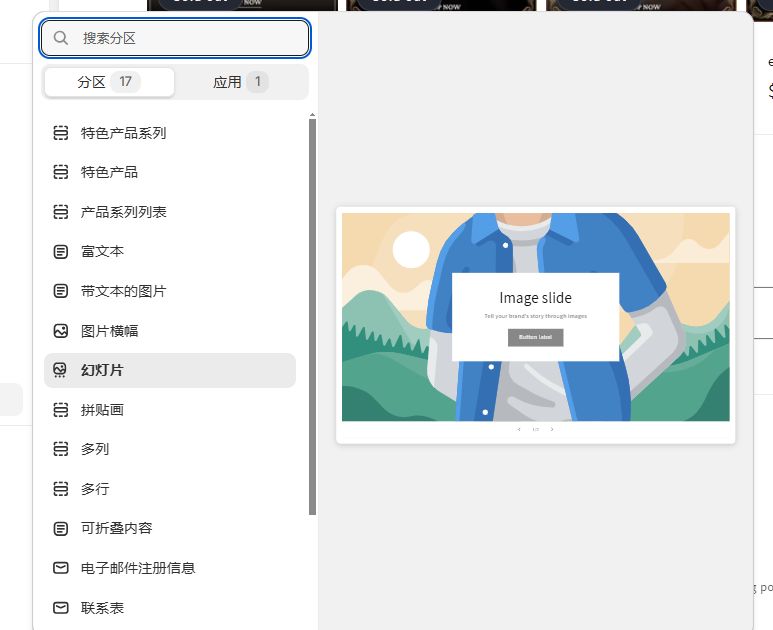Click the 产品系列列表 section icon

(x=61, y=212)
